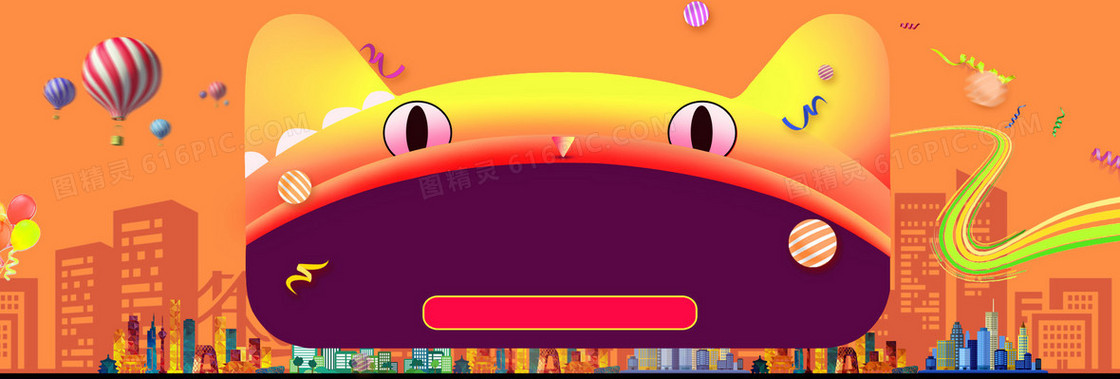This screenshot has height=379, width=1120.
Task: Click the magenta curled ribbon on the left ear
Action: click(383, 61)
